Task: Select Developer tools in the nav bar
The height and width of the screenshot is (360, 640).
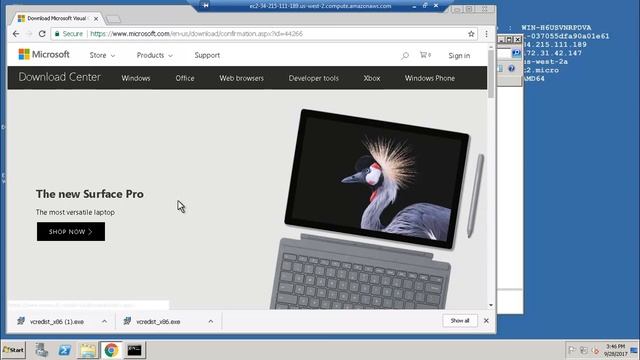Action: pos(313,78)
